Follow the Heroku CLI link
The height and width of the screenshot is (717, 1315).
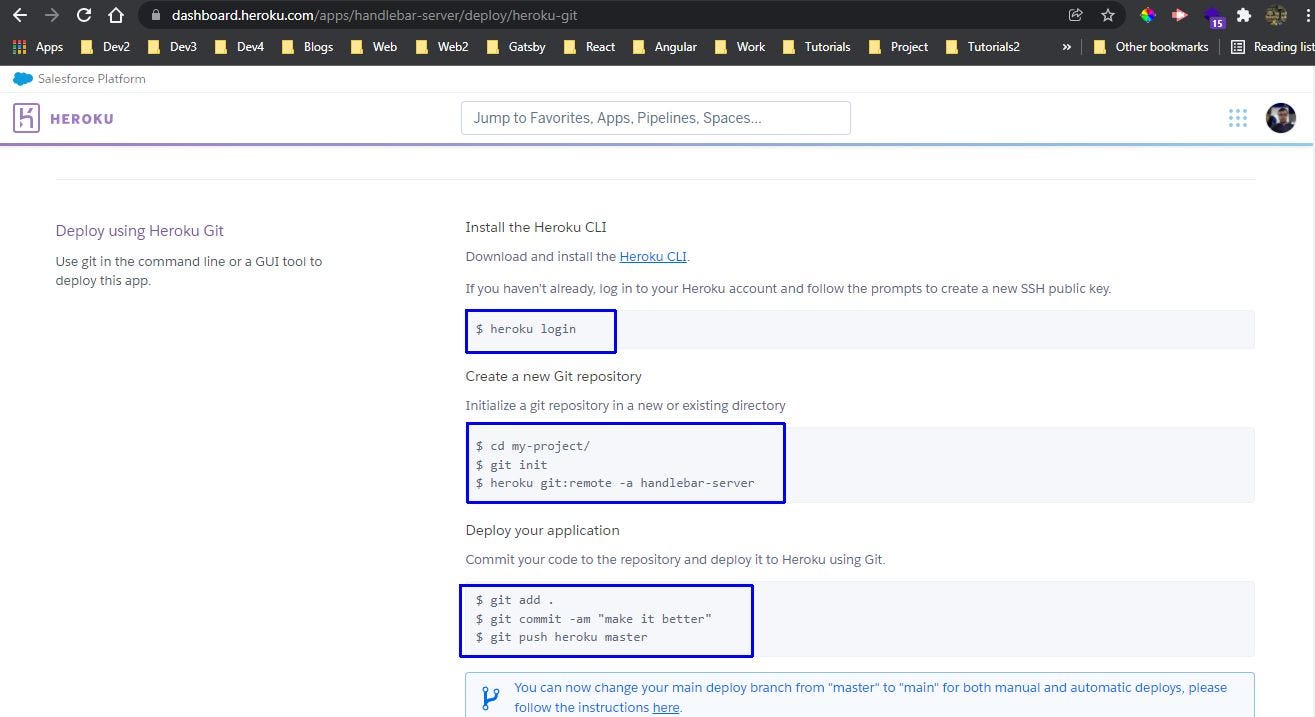click(653, 256)
